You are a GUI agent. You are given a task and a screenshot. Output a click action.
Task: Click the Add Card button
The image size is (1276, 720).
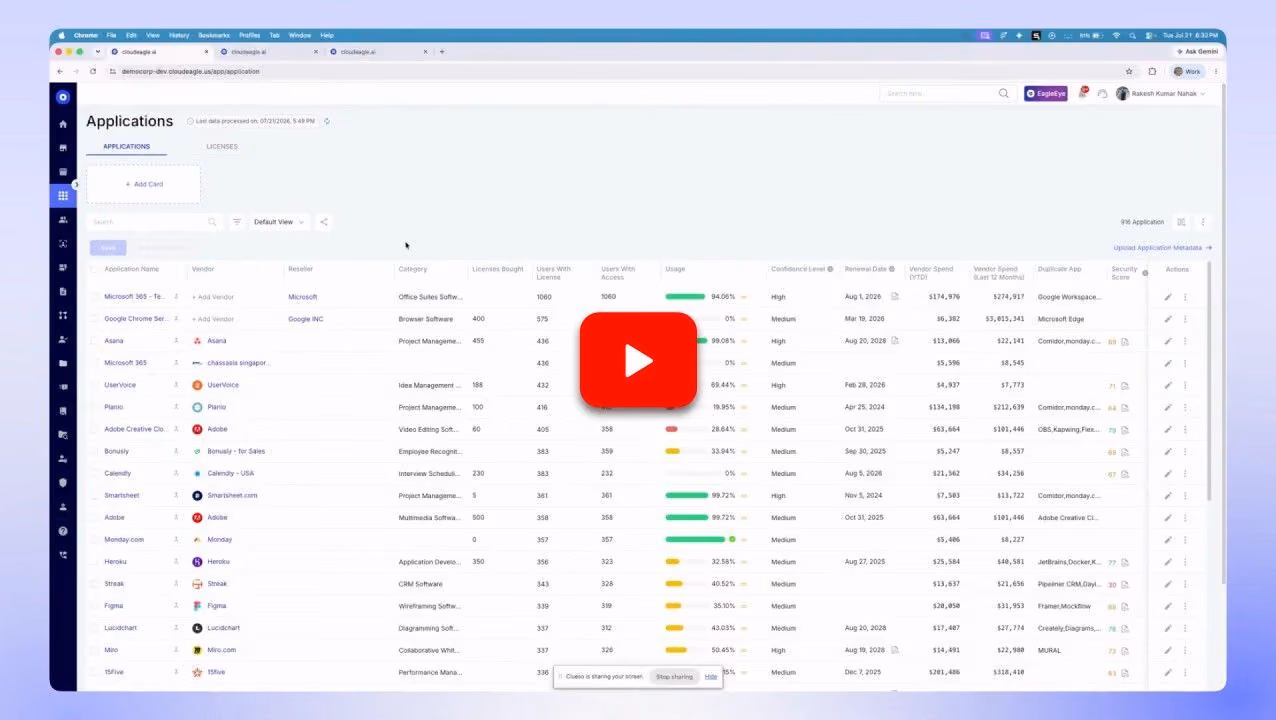pos(144,184)
